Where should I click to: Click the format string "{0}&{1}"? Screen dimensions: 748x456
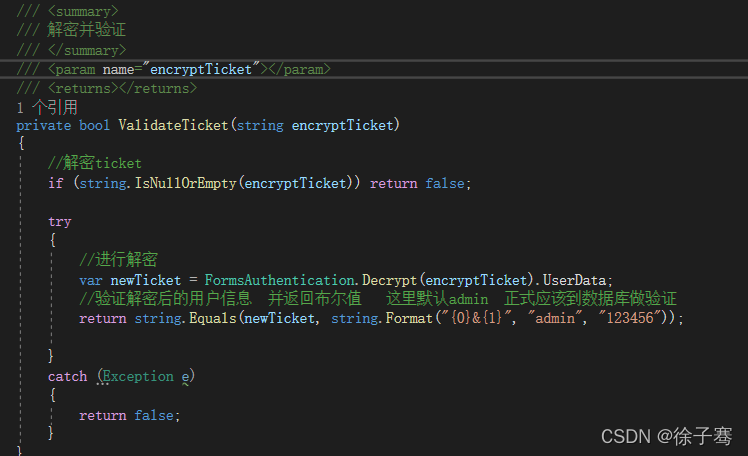pyautogui.click(x=478, y=318)
